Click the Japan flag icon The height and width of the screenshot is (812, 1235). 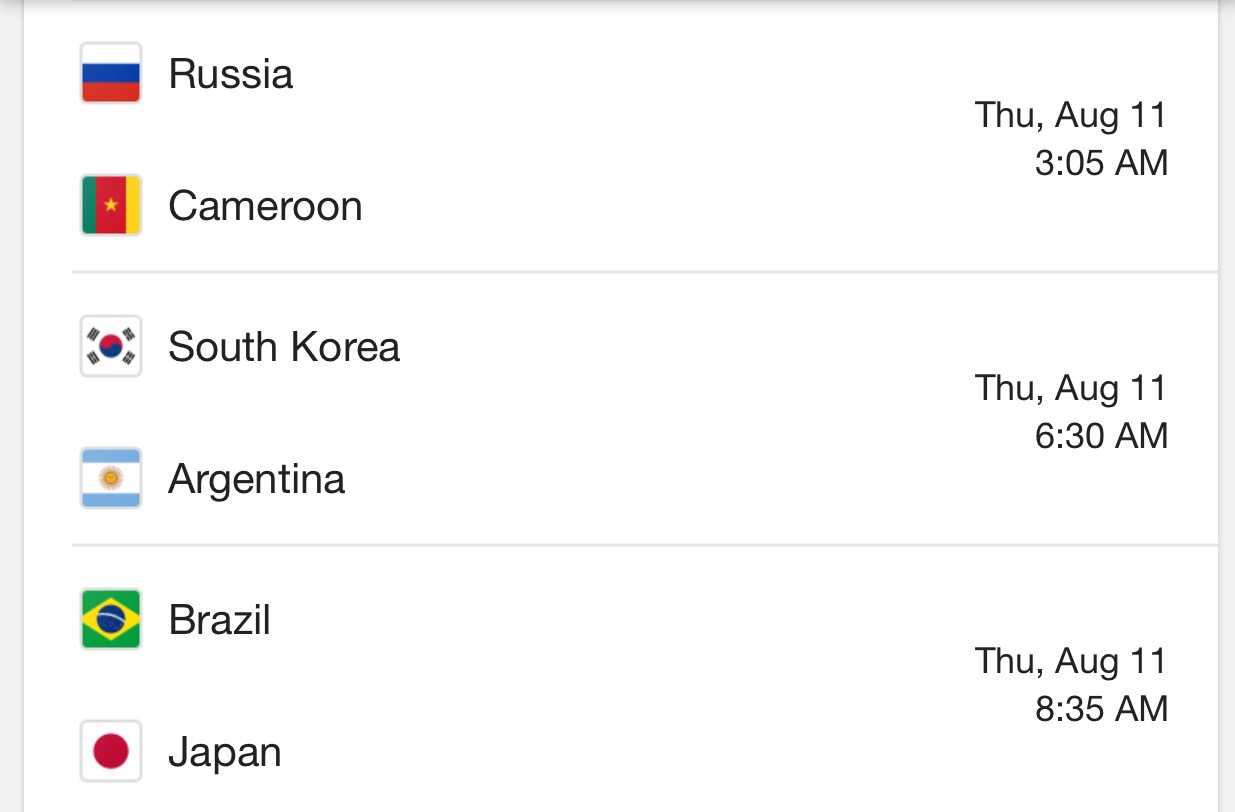coord(111,752)
